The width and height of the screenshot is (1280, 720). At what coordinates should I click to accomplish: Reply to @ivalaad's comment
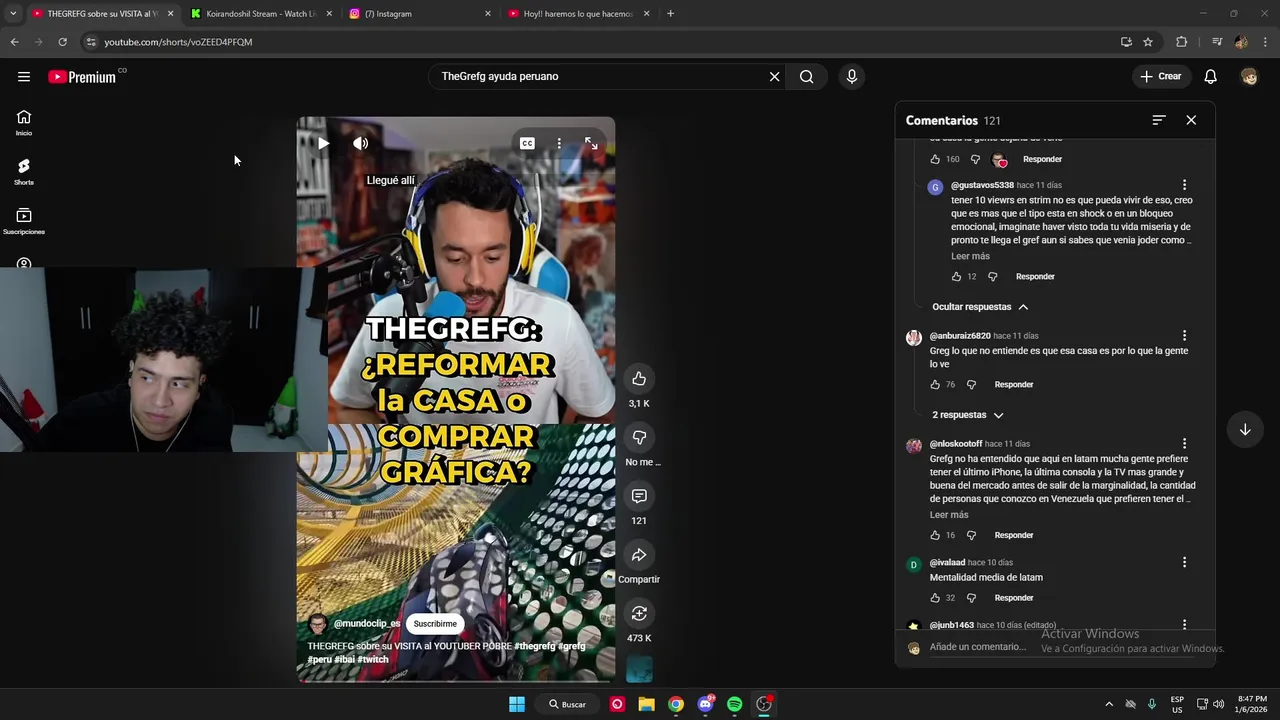click(1014, 598)
